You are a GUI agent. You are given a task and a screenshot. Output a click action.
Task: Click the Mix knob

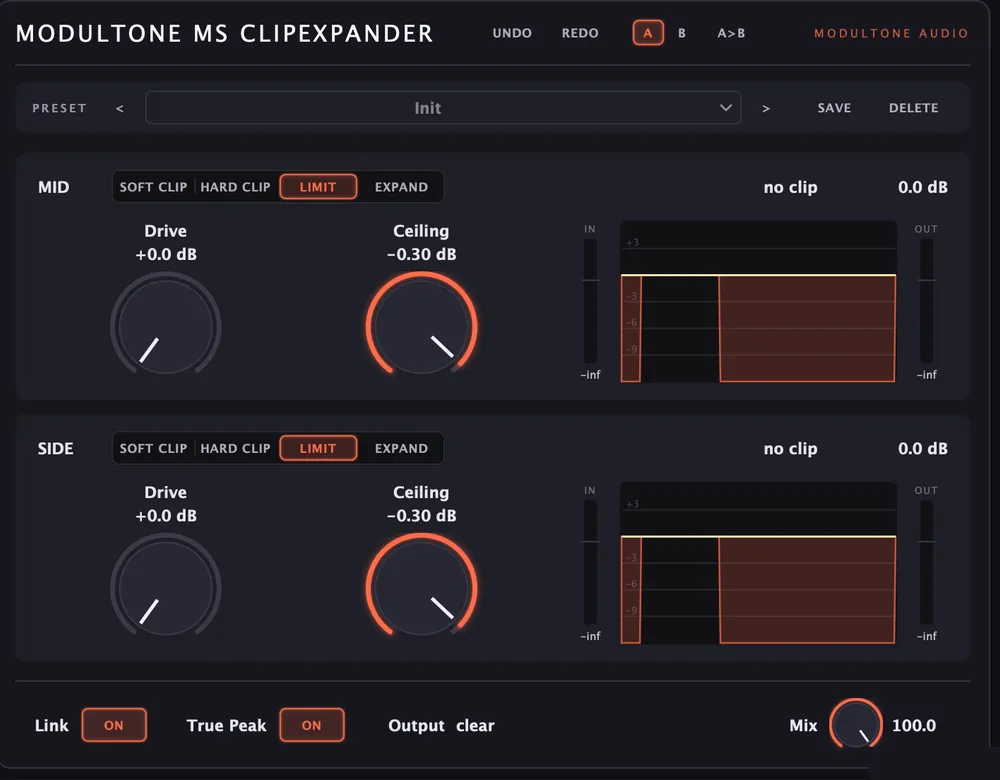(x=856, y=725)
